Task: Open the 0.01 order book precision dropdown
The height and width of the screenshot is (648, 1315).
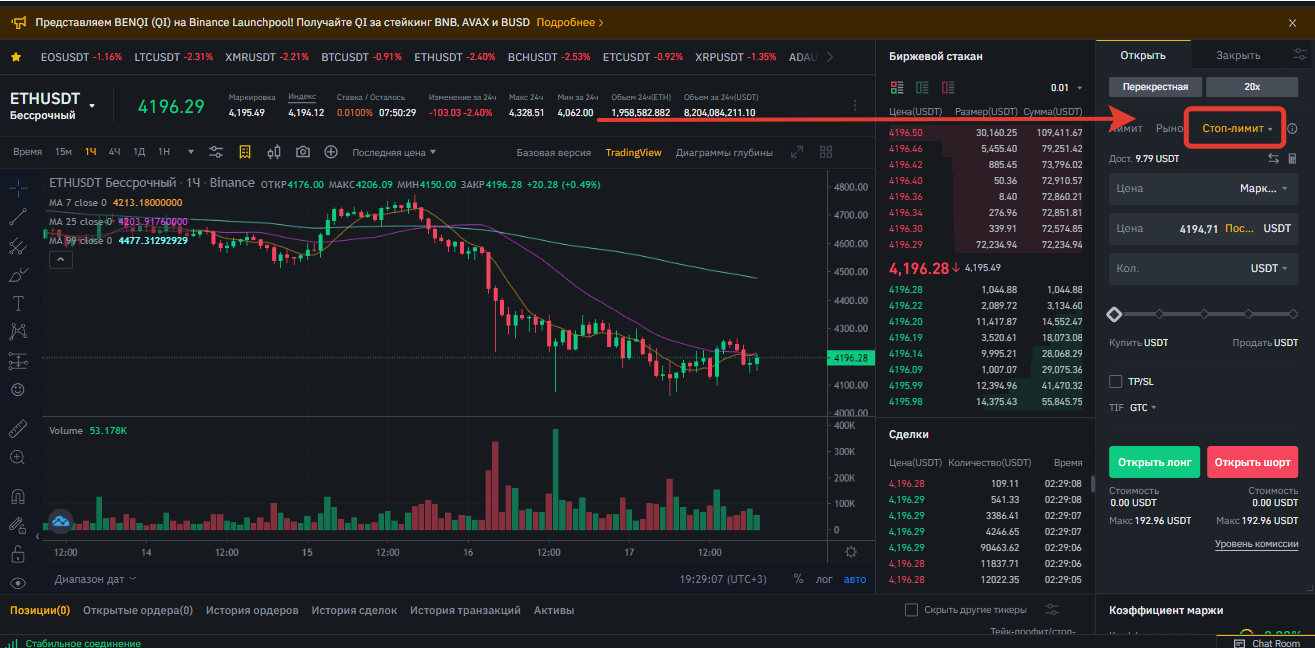Action: (x=1067, y=88)
